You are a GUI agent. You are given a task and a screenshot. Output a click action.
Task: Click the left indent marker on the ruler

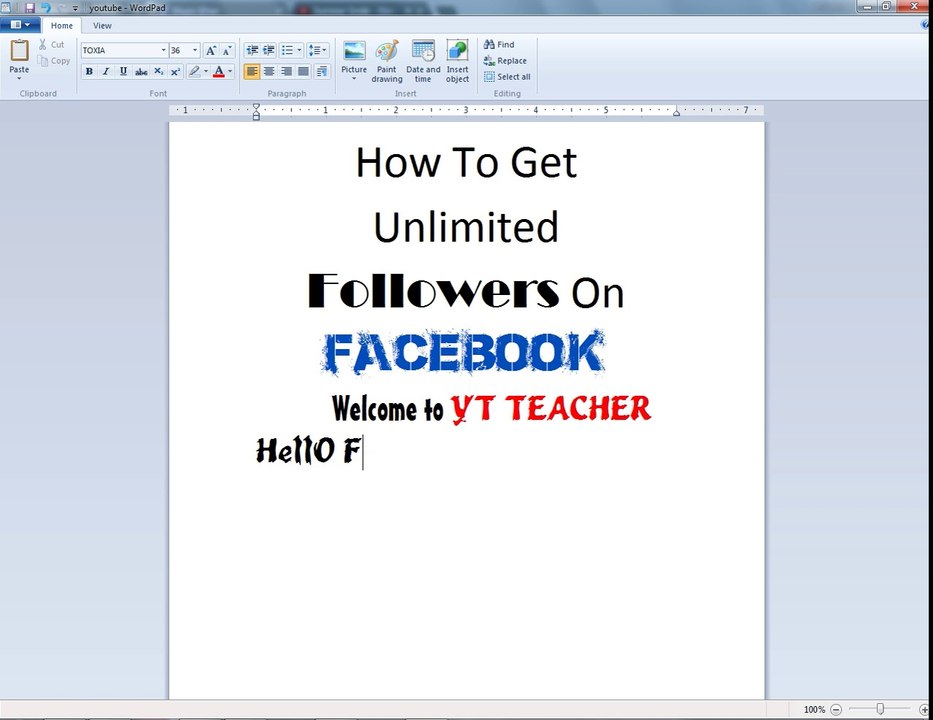click(256, 111)
